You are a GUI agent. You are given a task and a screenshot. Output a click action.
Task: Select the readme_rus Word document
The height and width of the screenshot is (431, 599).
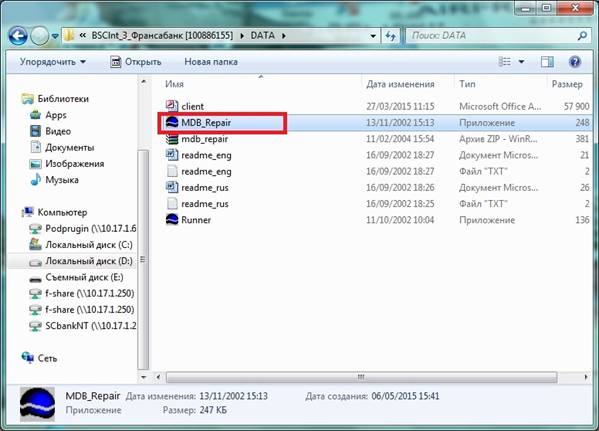(x=205, y=188)
